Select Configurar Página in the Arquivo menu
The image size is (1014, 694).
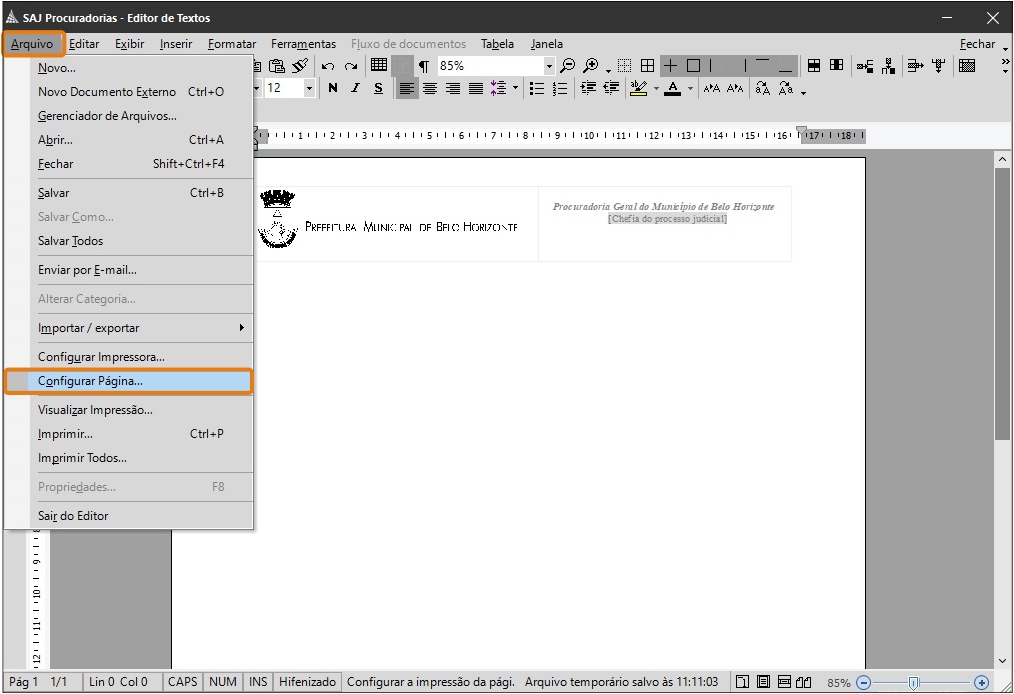point(91,381)
